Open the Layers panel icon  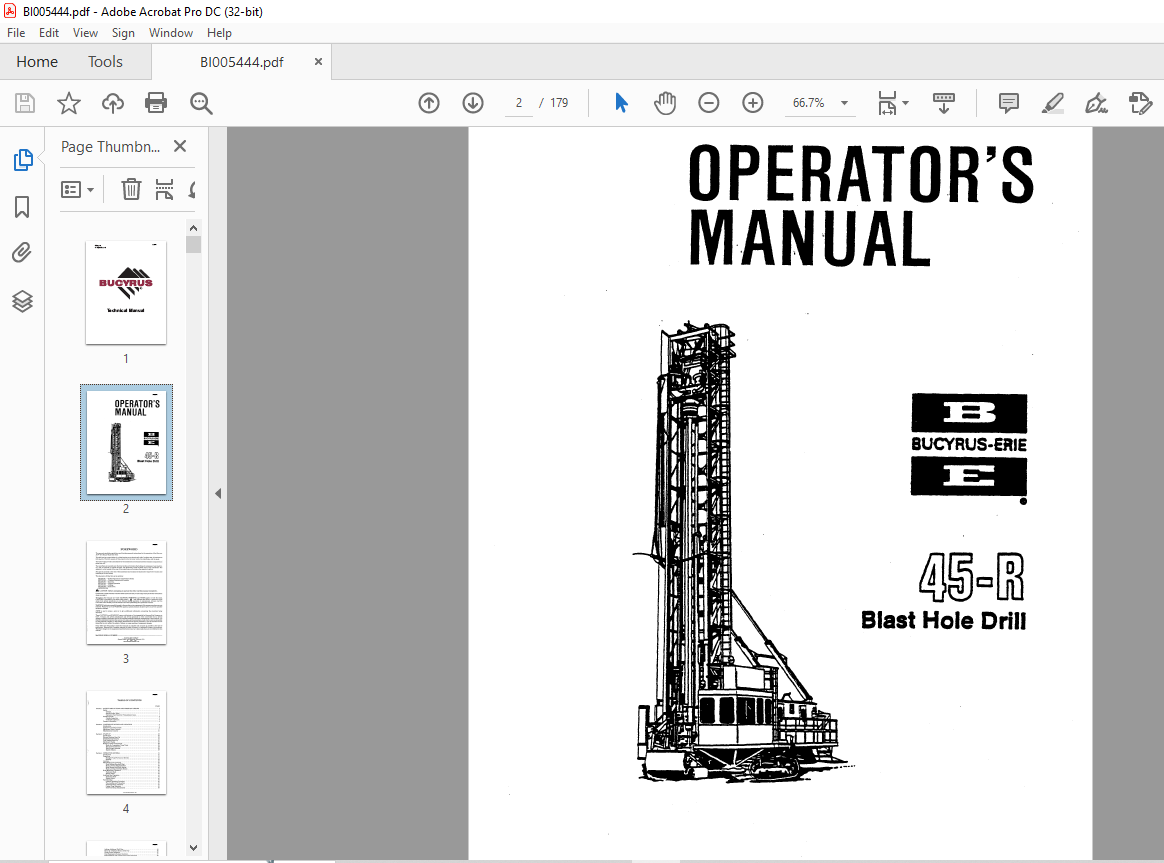(22, 301)
